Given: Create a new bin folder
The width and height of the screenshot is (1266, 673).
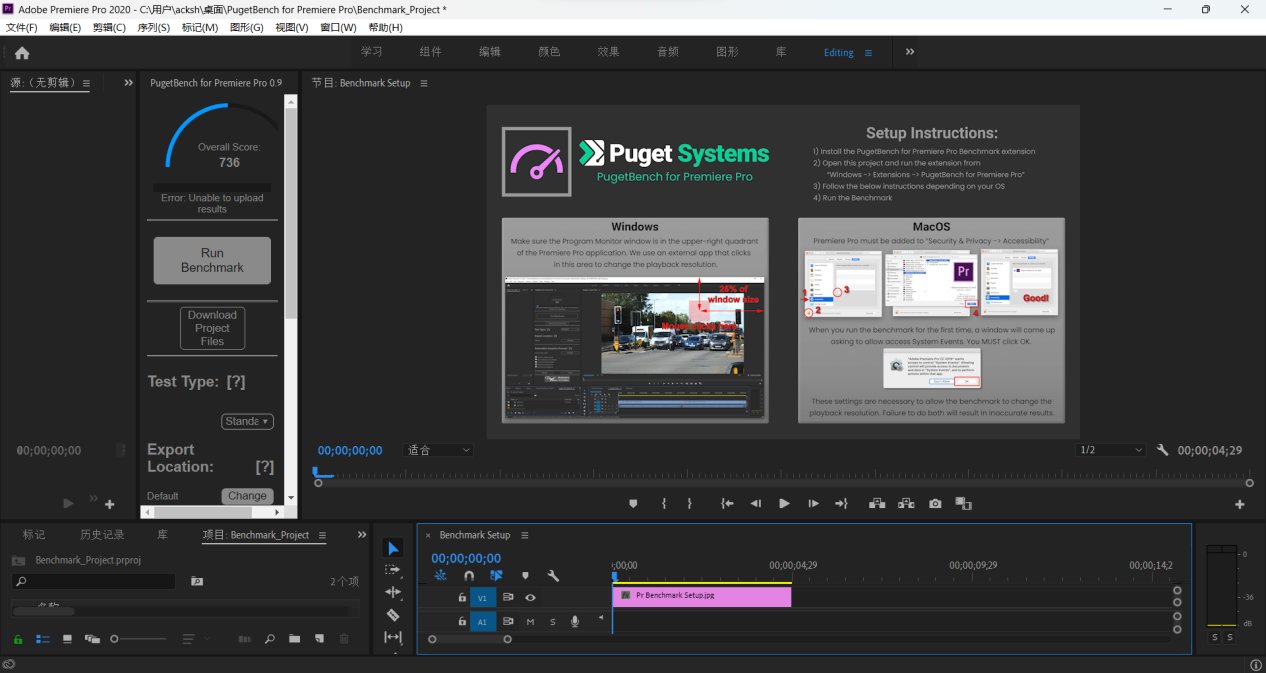Looking at the screenshot, I should [x=294, y=638].
